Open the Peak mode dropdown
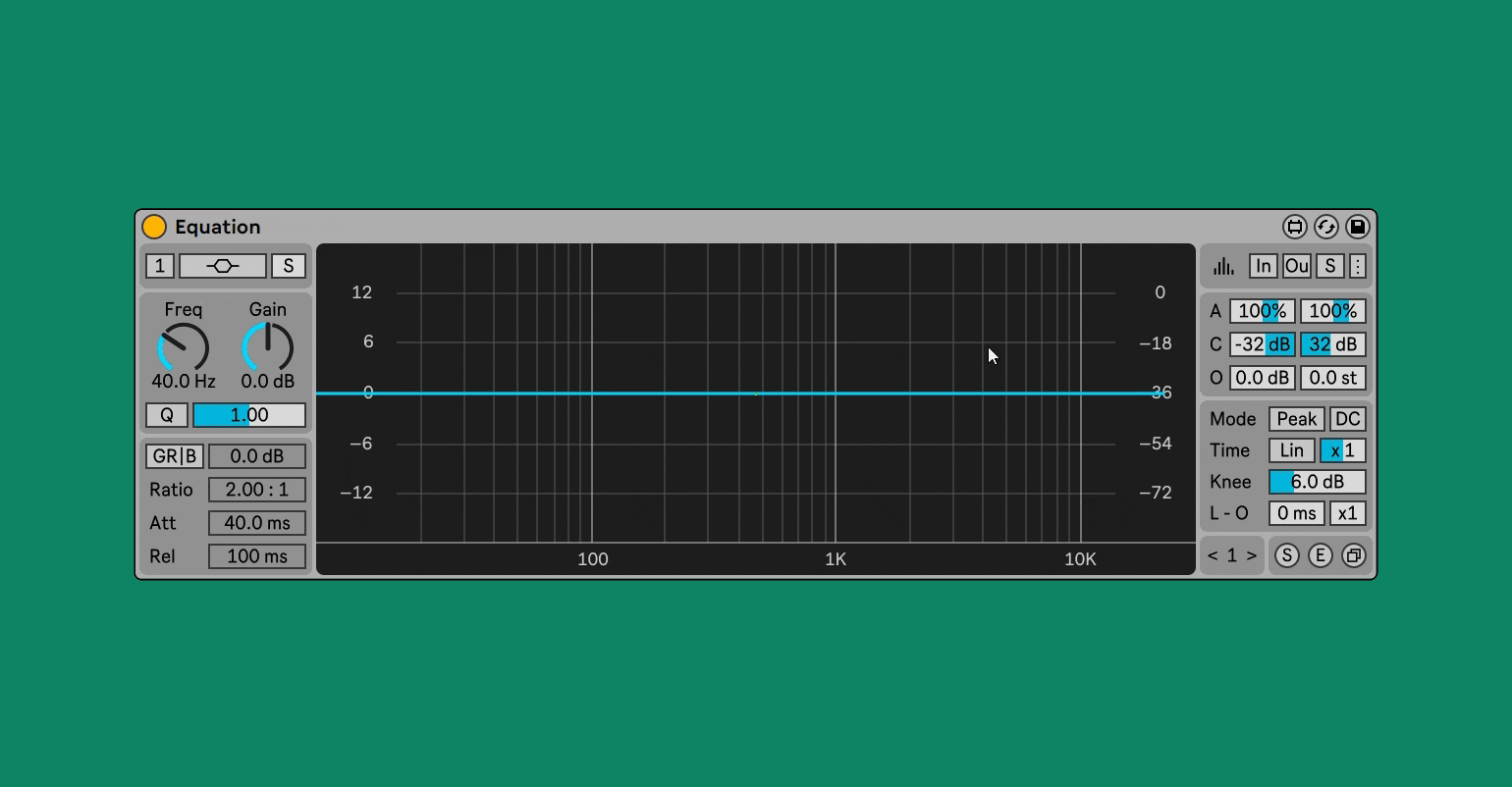This screenshot has height=787, width=1512. (x=1296, y=419)
